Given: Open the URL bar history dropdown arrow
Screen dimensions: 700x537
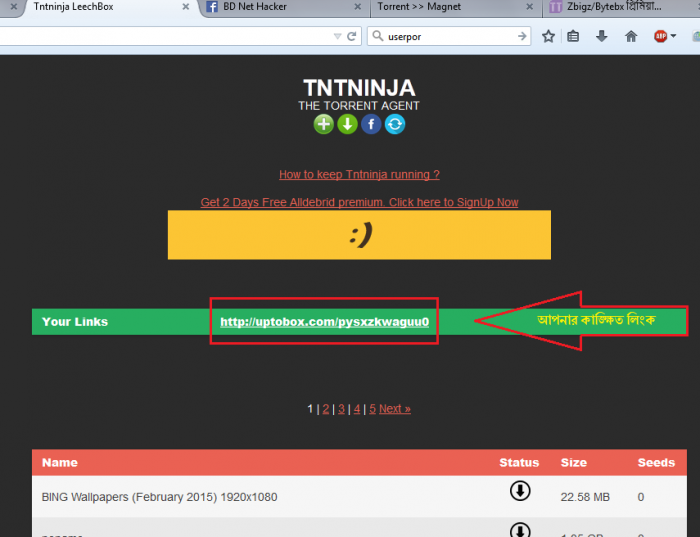Looking at the screenshot, I should [338, 37].
